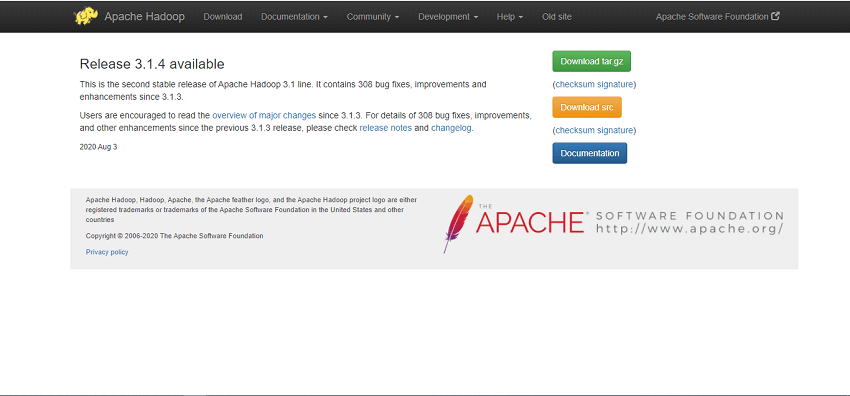This screenshot has width=850, height=396.
Task: Open the signature link under Download tar.gz
Action: [615, 85]
